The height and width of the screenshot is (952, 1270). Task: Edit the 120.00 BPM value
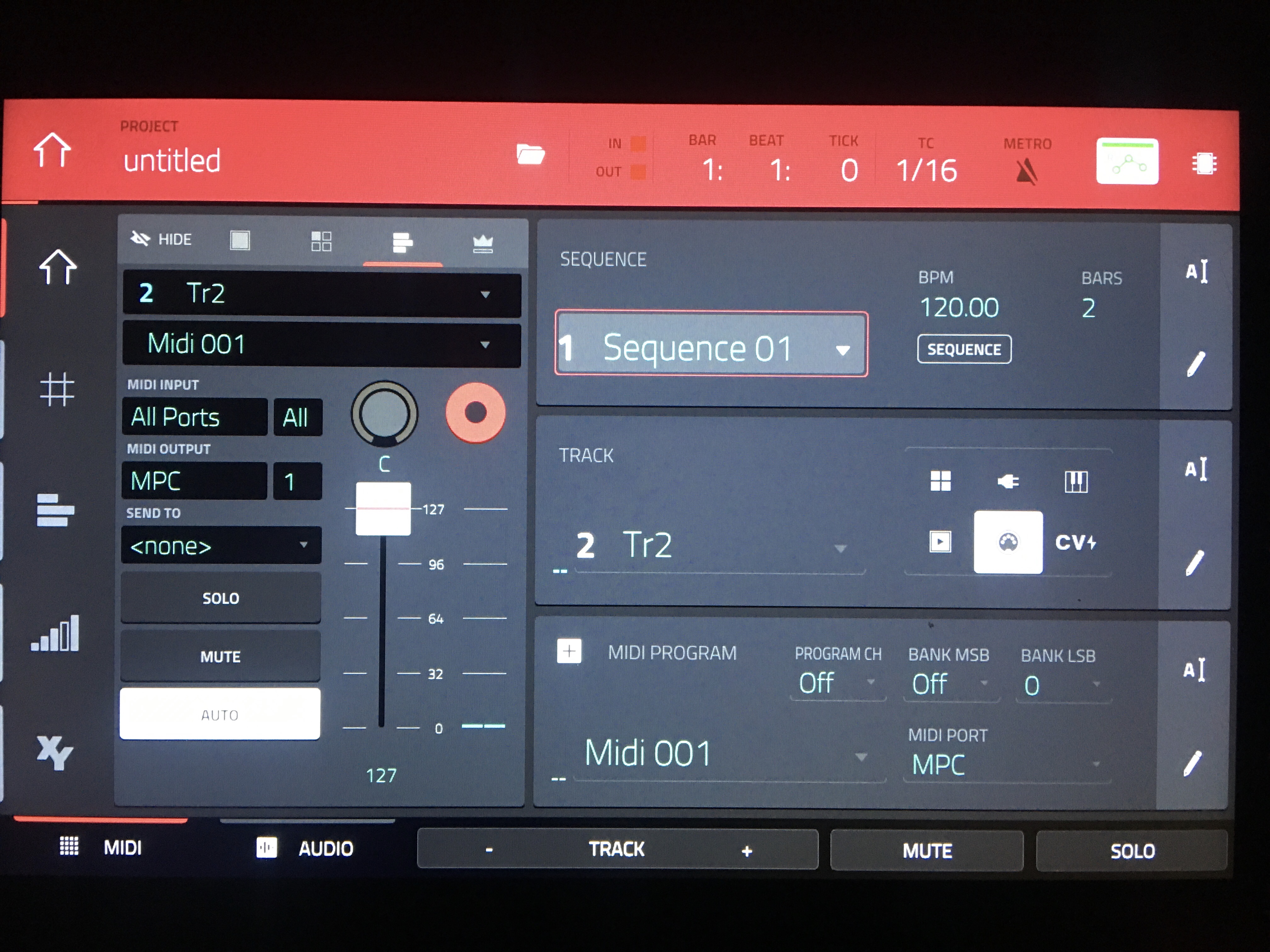tap(959, 308)
